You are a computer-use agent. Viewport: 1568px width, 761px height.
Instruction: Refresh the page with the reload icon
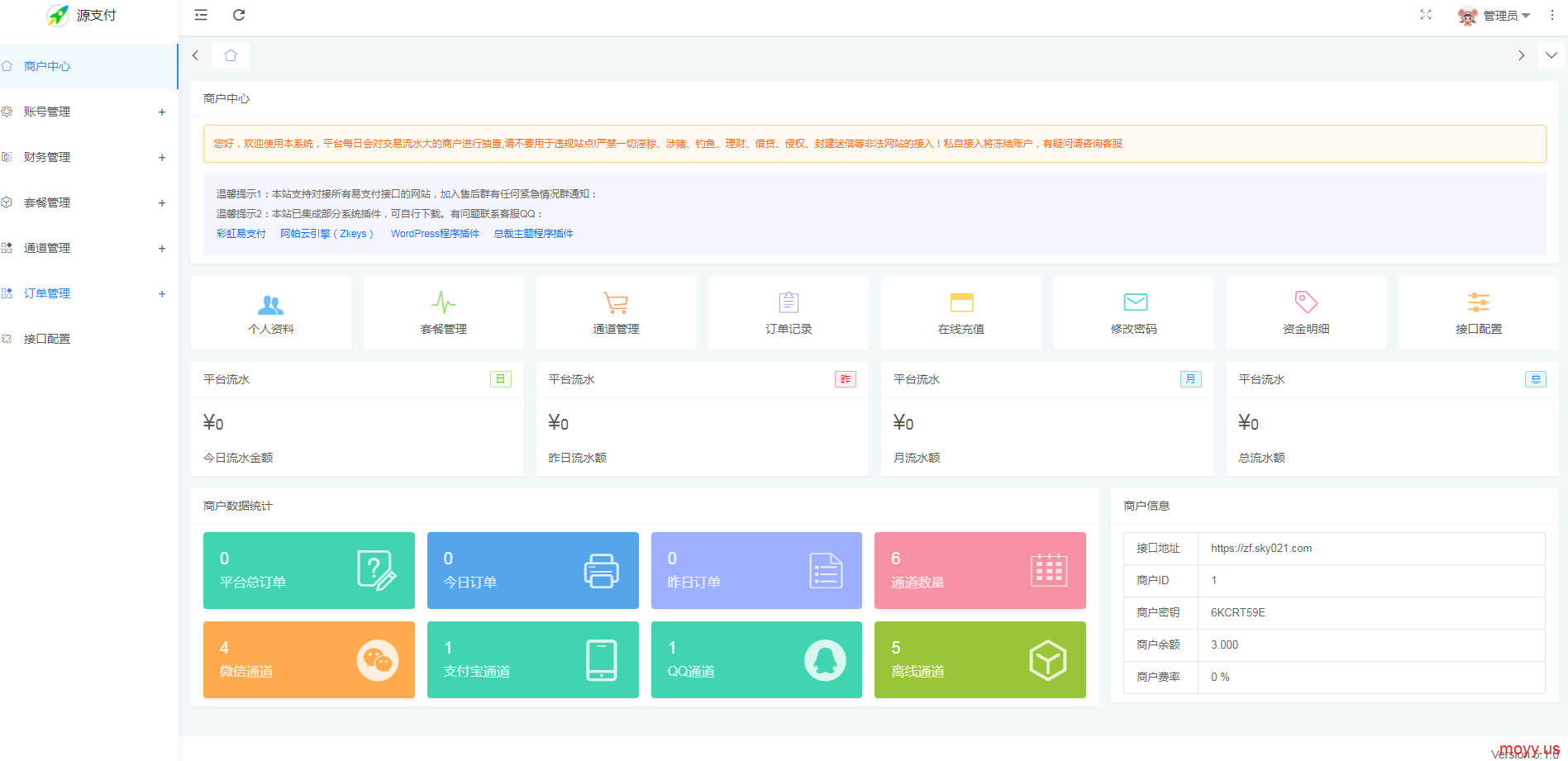point(239,15)
